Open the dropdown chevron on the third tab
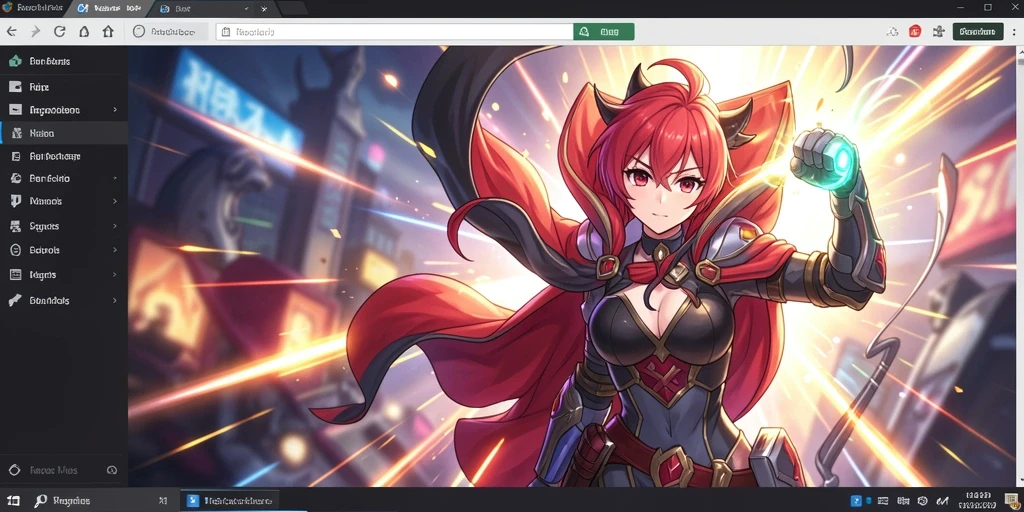The image size is (1024, 512). pyautogui.click(x=246, y=9)
